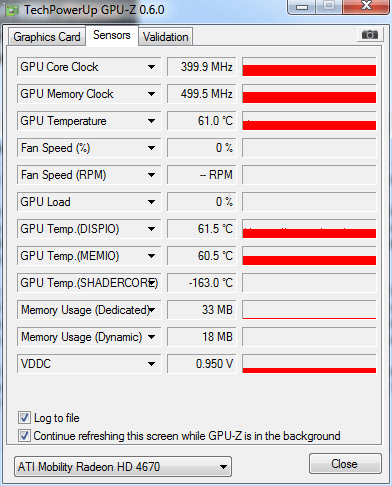This screenshot has height=486, width=392.
Task: Select the Sensors tab
Action: (112, 35)
